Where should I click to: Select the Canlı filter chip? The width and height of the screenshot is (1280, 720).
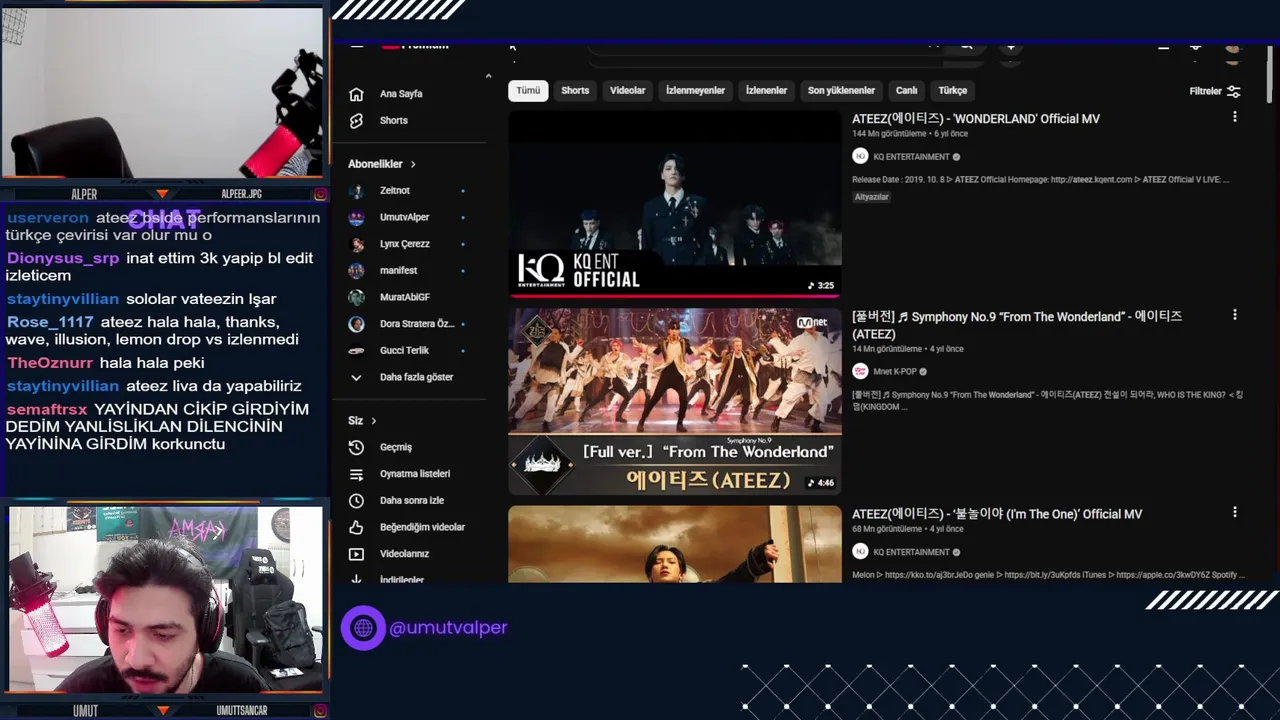tap(906, 90)
